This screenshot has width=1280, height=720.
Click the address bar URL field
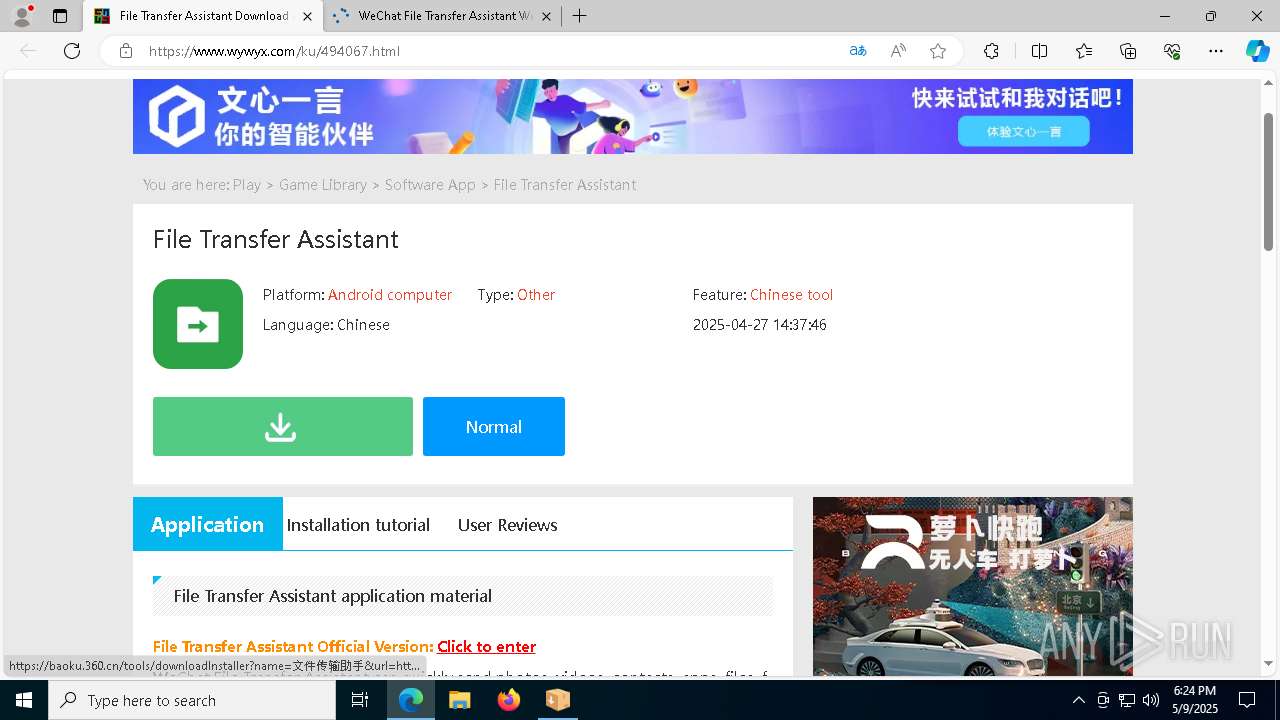pos(490,51)
